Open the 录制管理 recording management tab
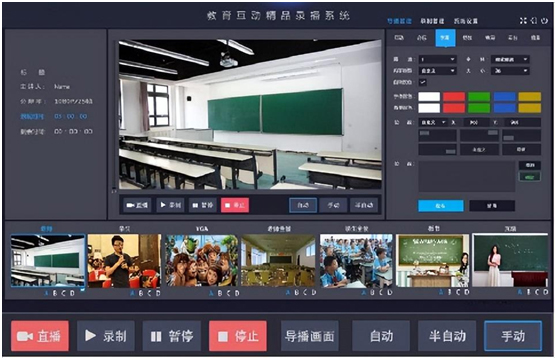The width and height of the screenshot is (557, 360). tap(432, 21)
